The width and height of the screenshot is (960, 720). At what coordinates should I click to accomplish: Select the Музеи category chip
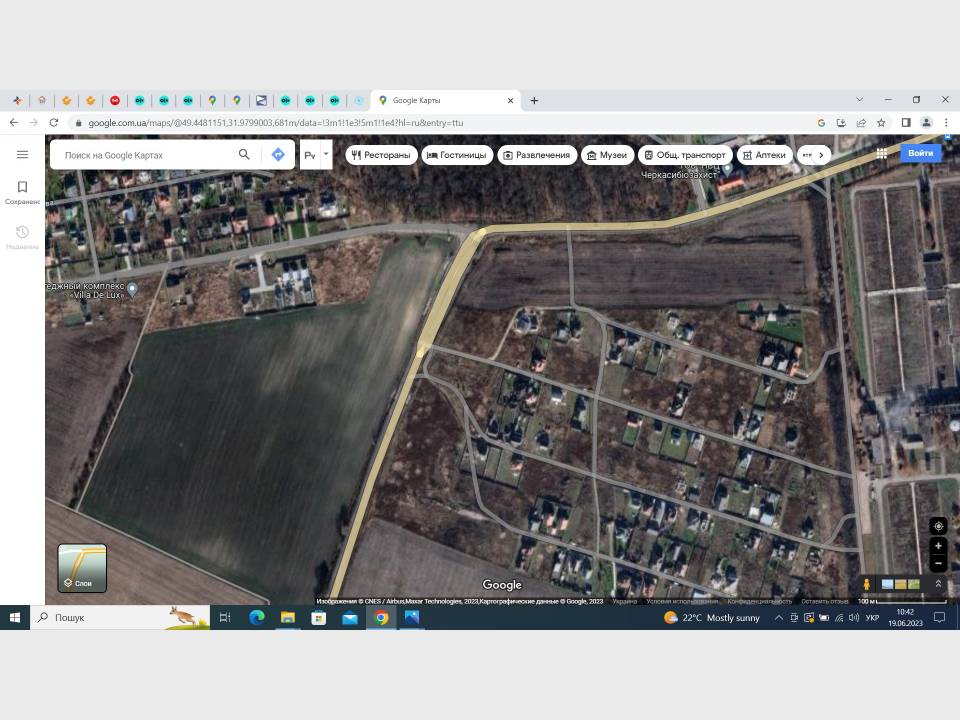(x=607, y=155)
